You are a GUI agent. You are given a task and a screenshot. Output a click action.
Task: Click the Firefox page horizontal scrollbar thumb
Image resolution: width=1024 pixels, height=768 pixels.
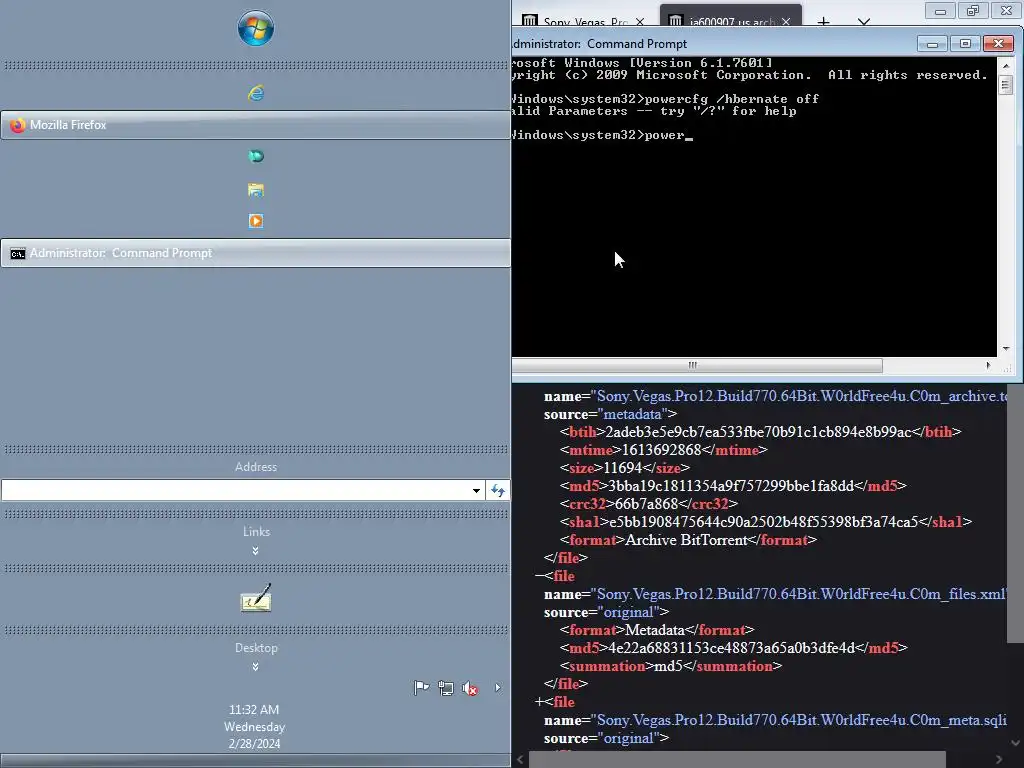pyautogui.click(x=737, y=760)
